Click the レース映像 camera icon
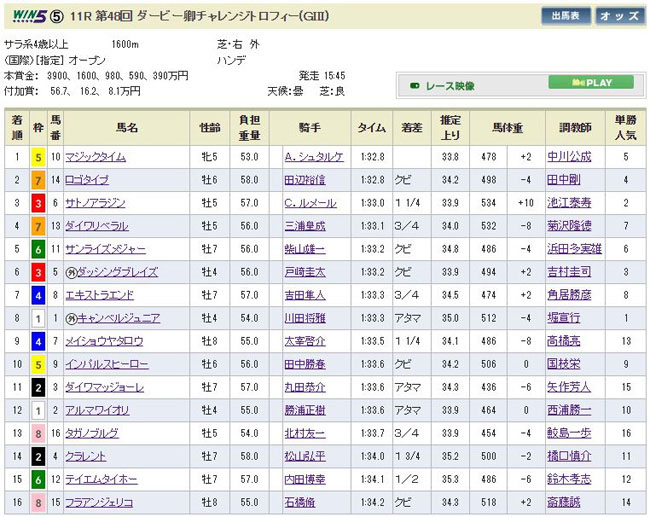The image size is (650, 517). click(416, 87)
